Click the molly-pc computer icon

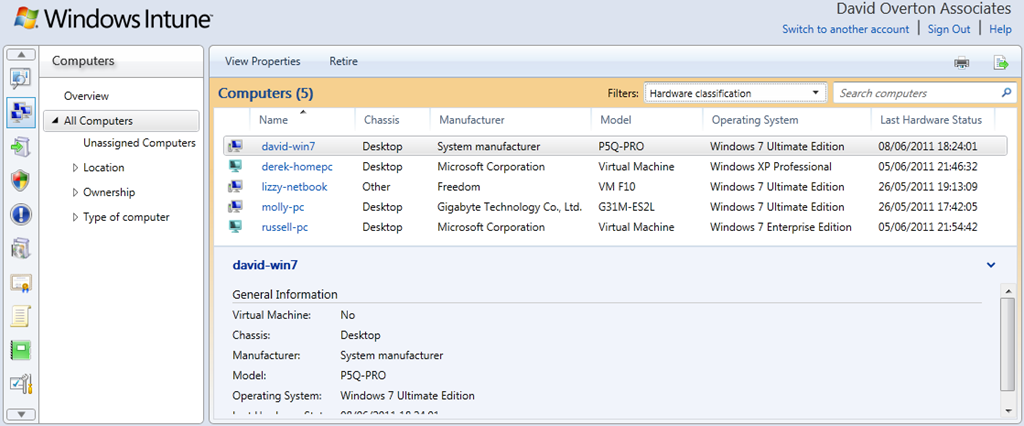tap(235, 207)
